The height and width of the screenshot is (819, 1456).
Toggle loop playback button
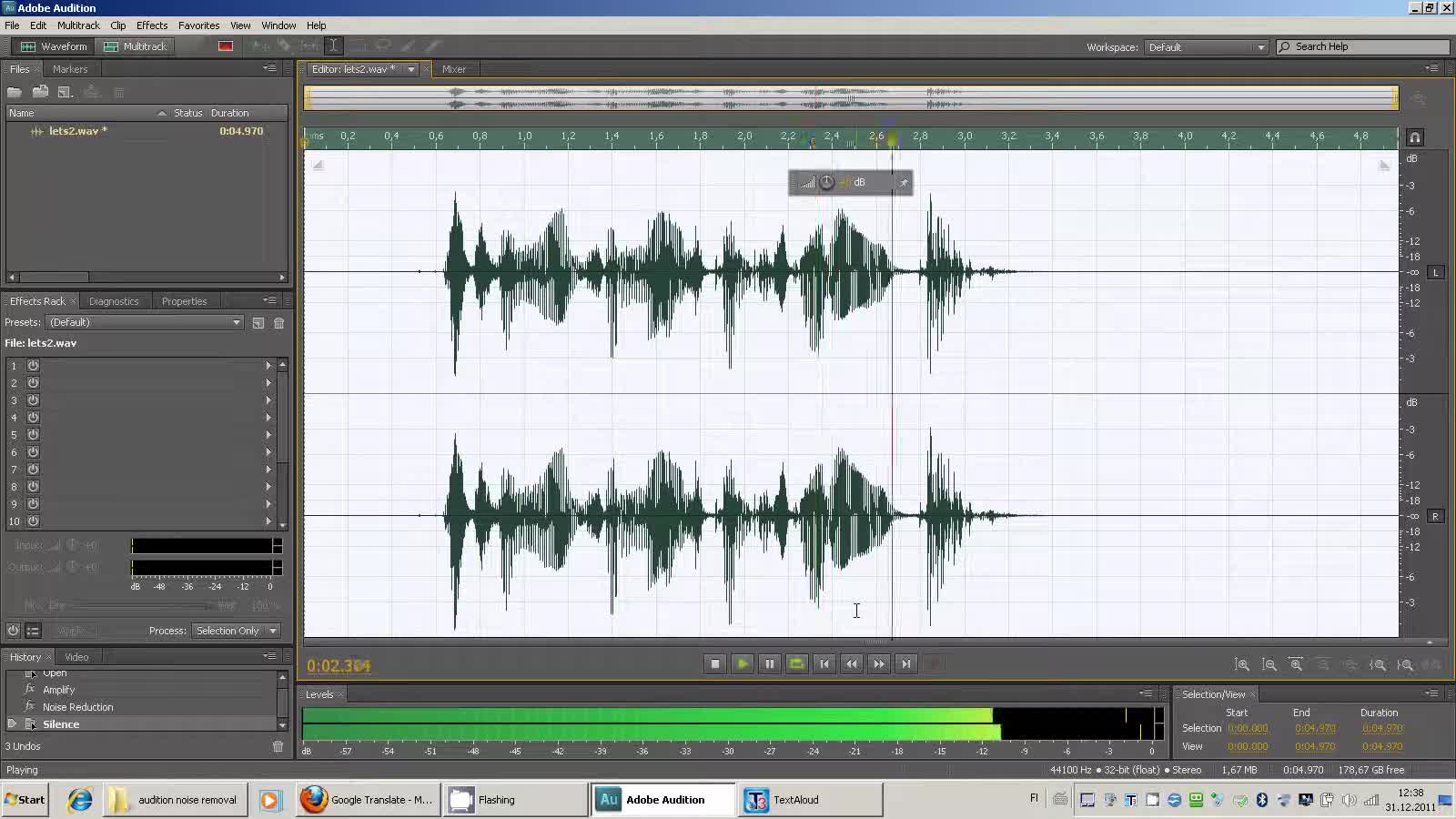797,664
